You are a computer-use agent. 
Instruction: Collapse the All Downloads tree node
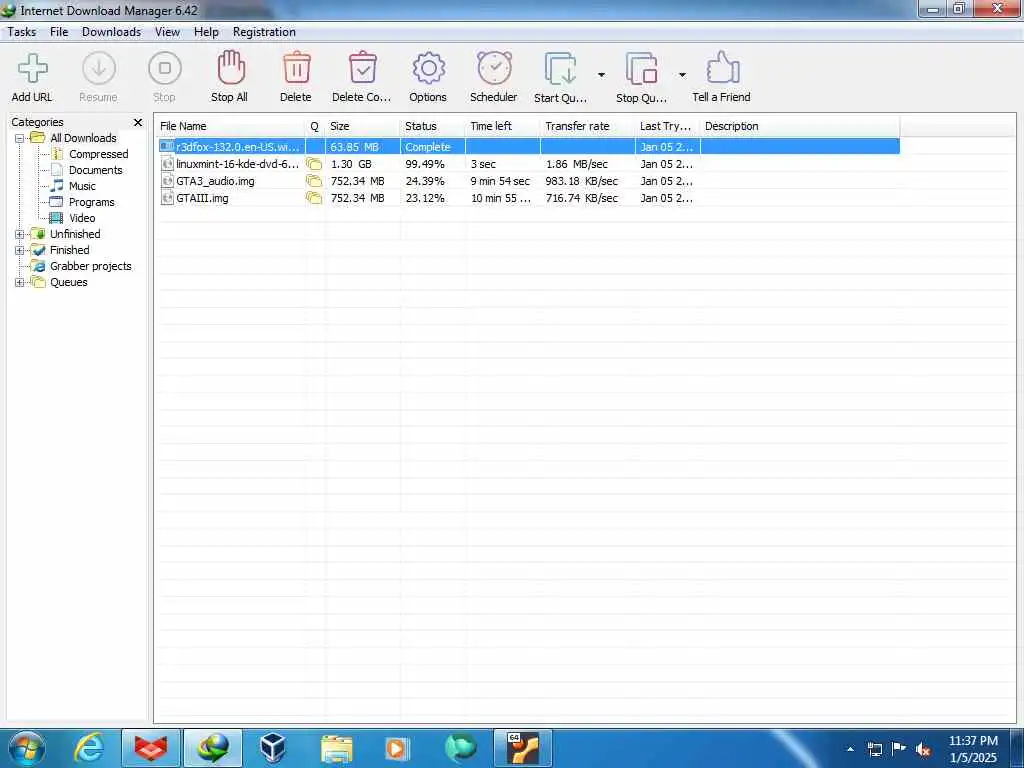(x=20, y=138)
